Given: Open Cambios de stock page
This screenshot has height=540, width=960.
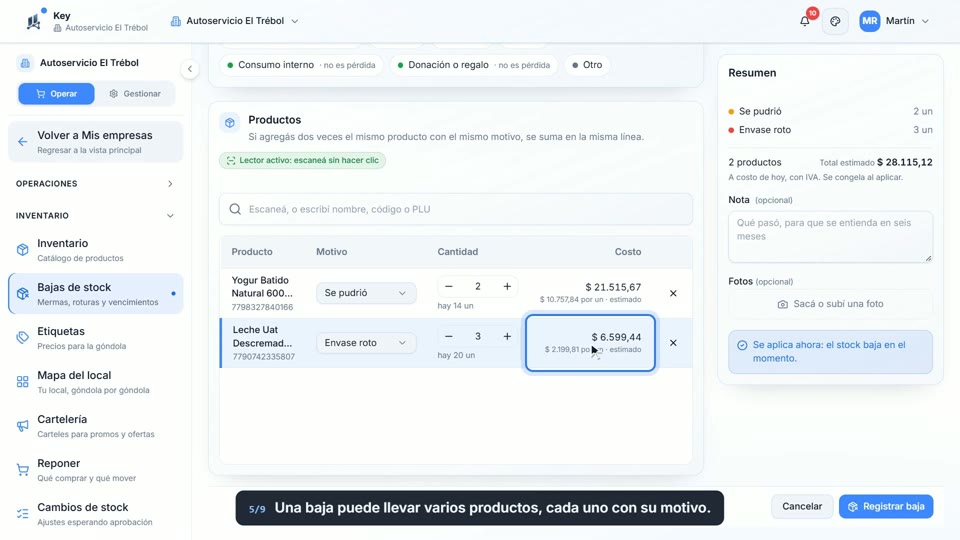Looking at the screenshot, I should pyautogui.click(x=96, y=514).
